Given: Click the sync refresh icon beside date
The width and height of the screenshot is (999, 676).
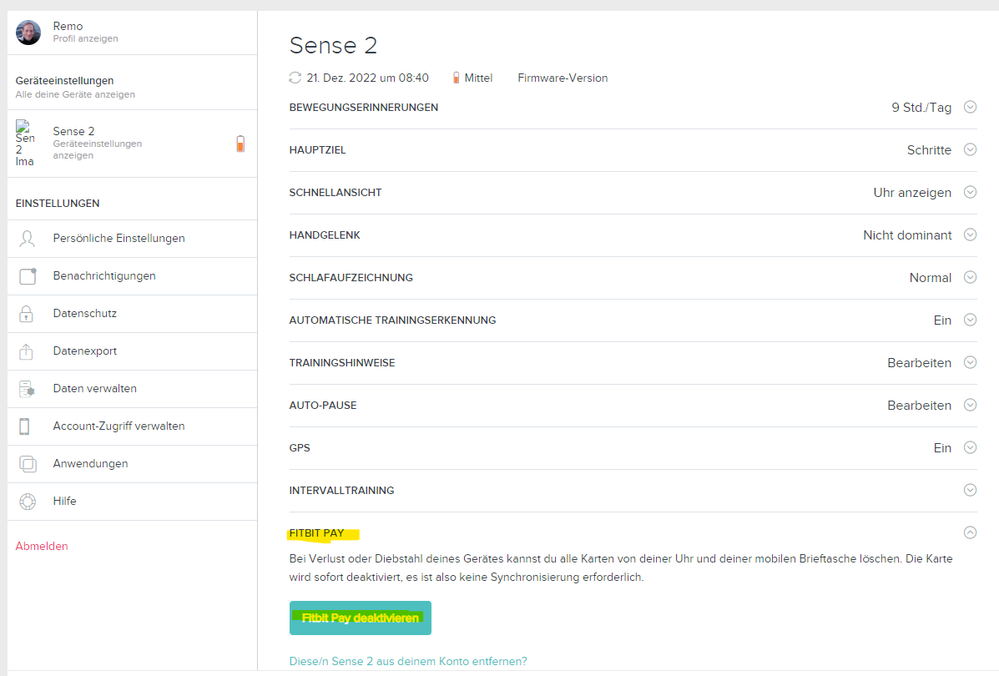Looking at the screenshot, I should click(x=295, y=78).
